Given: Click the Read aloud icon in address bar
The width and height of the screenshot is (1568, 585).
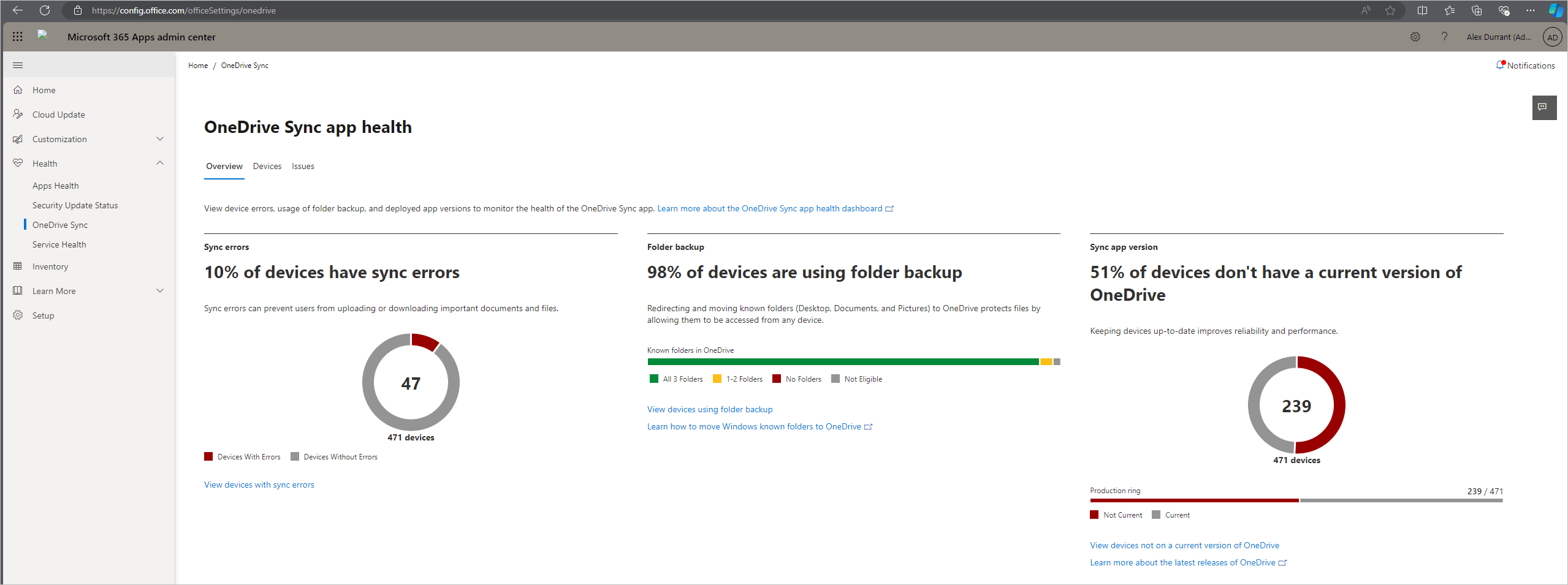Looking at the screenshot, I should (x=1366, y=10).
